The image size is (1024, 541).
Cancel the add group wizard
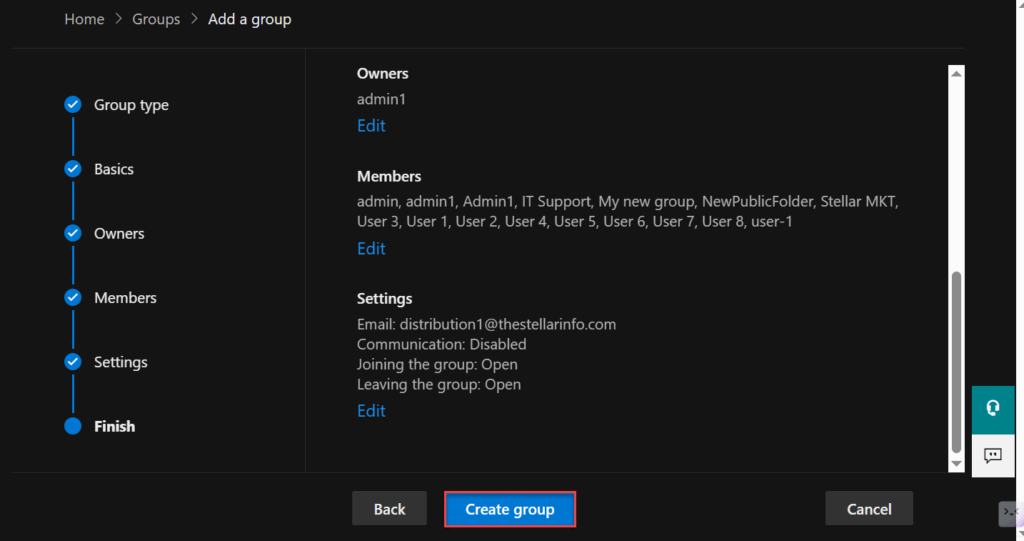pos(869,509)
